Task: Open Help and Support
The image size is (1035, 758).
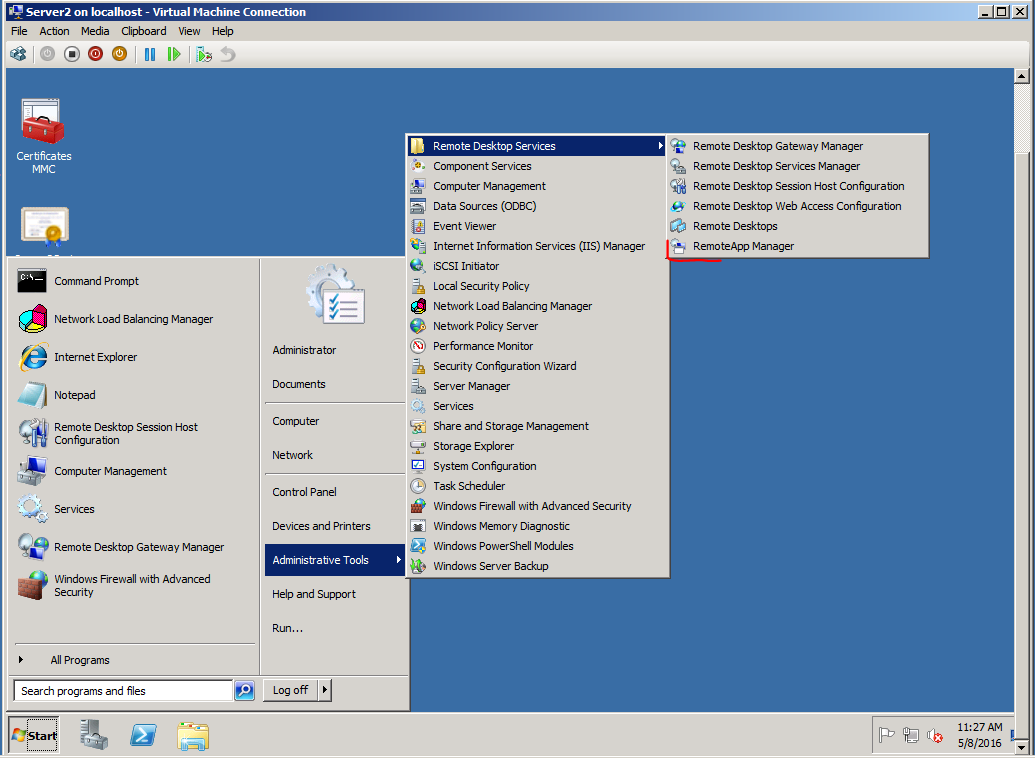Action: click(335, 594)
